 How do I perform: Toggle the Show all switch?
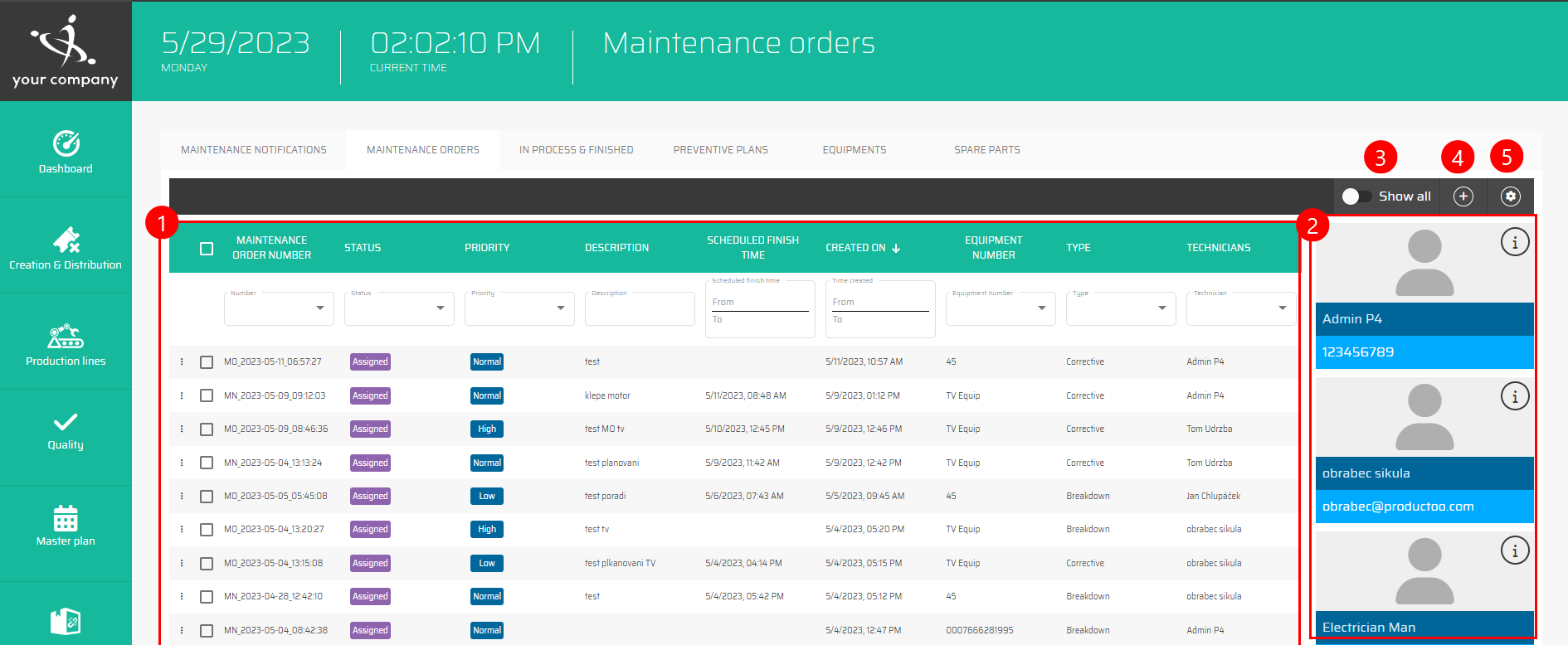[1356, 196]
